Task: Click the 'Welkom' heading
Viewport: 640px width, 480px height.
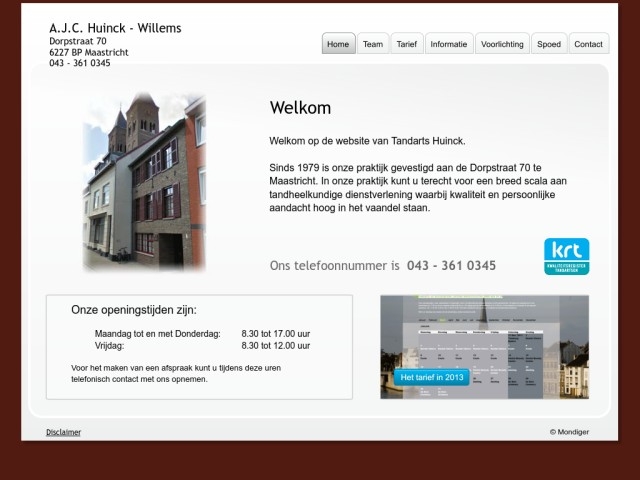Action: [x=300, y=108]
